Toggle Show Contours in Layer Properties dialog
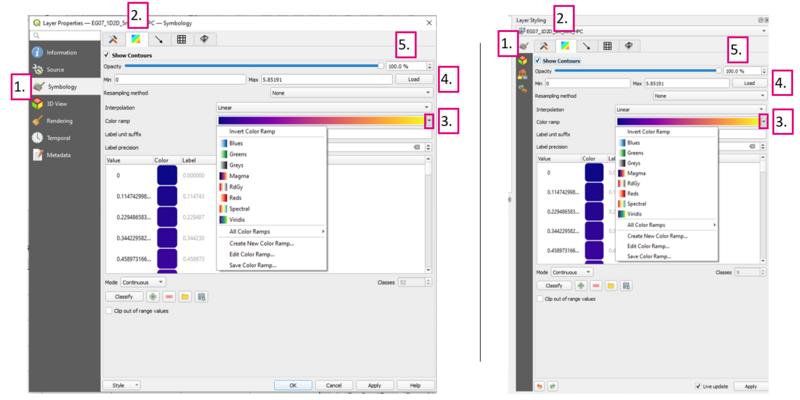800x400 pixels. coord(108,55)
